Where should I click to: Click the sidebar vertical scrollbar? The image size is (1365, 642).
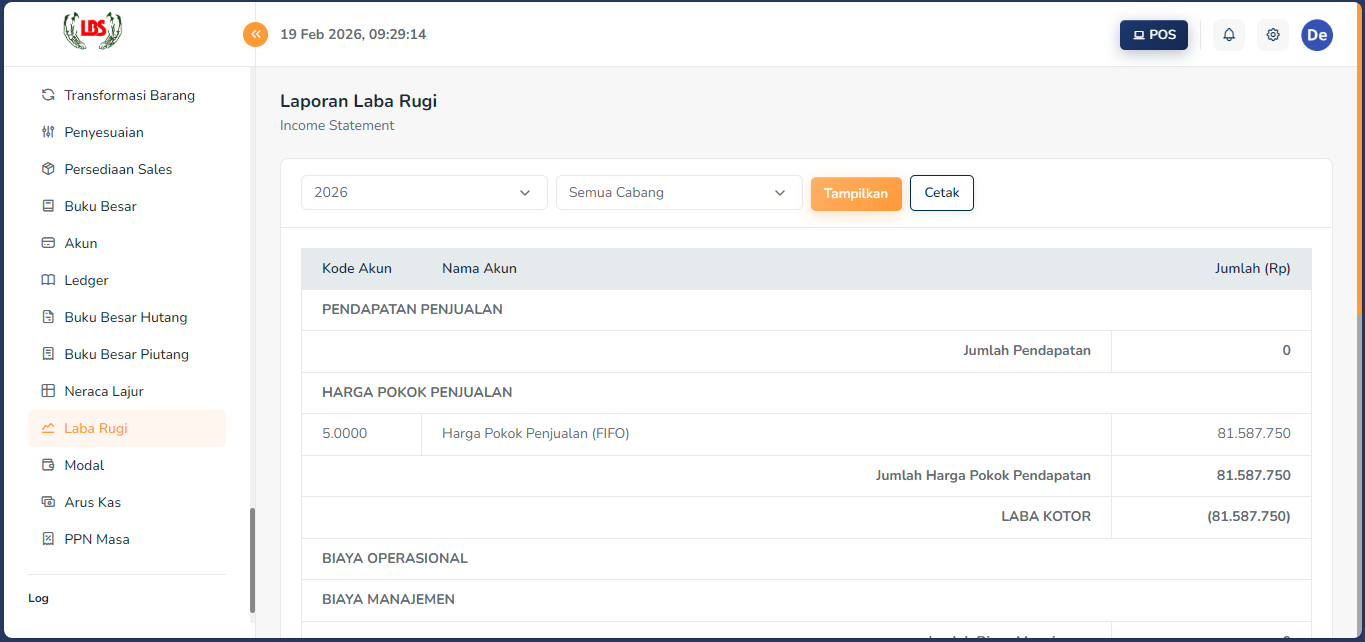(252, 560)
